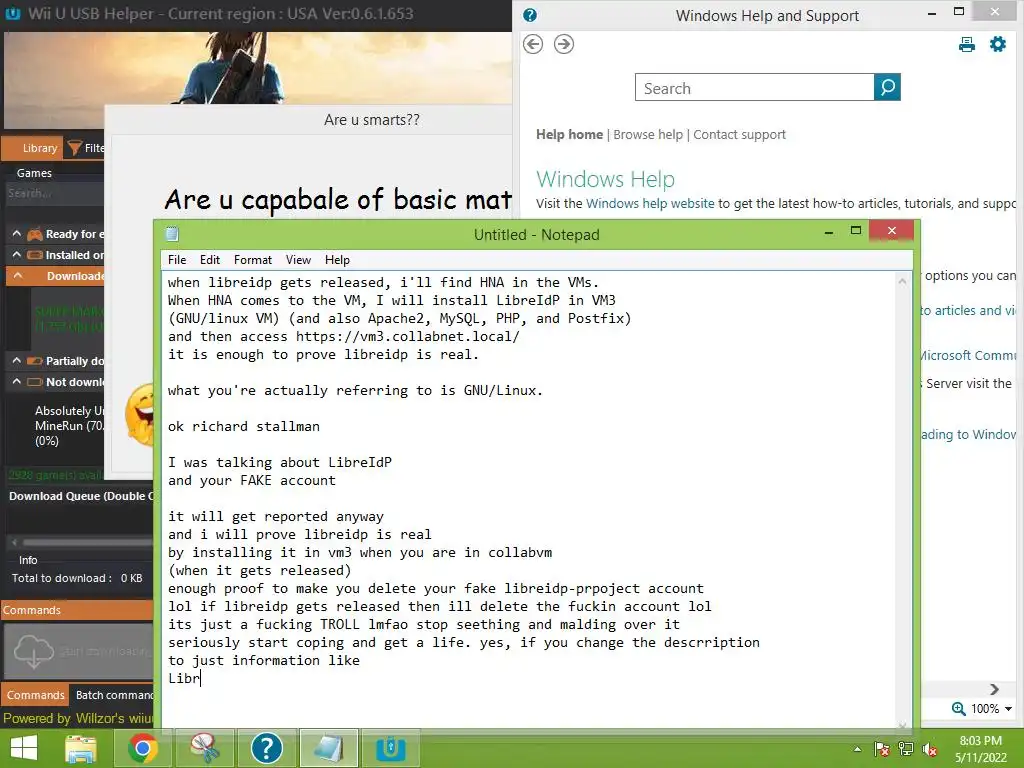Collapse the Downloaded group
This screenshot has width=1024, height=768.
point(17,276)
